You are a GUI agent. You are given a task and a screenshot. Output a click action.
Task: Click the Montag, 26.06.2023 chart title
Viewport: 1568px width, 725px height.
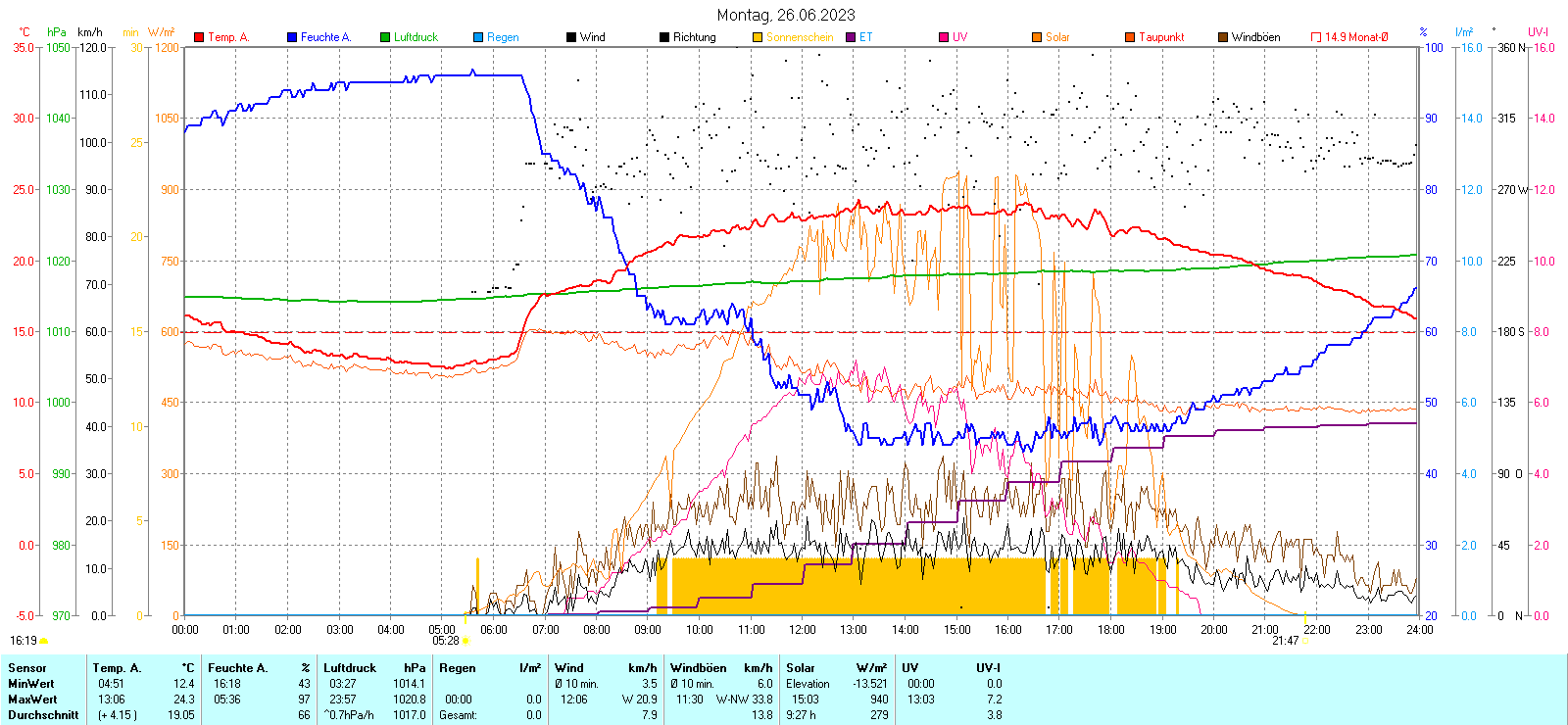click(x=785, y=15)
